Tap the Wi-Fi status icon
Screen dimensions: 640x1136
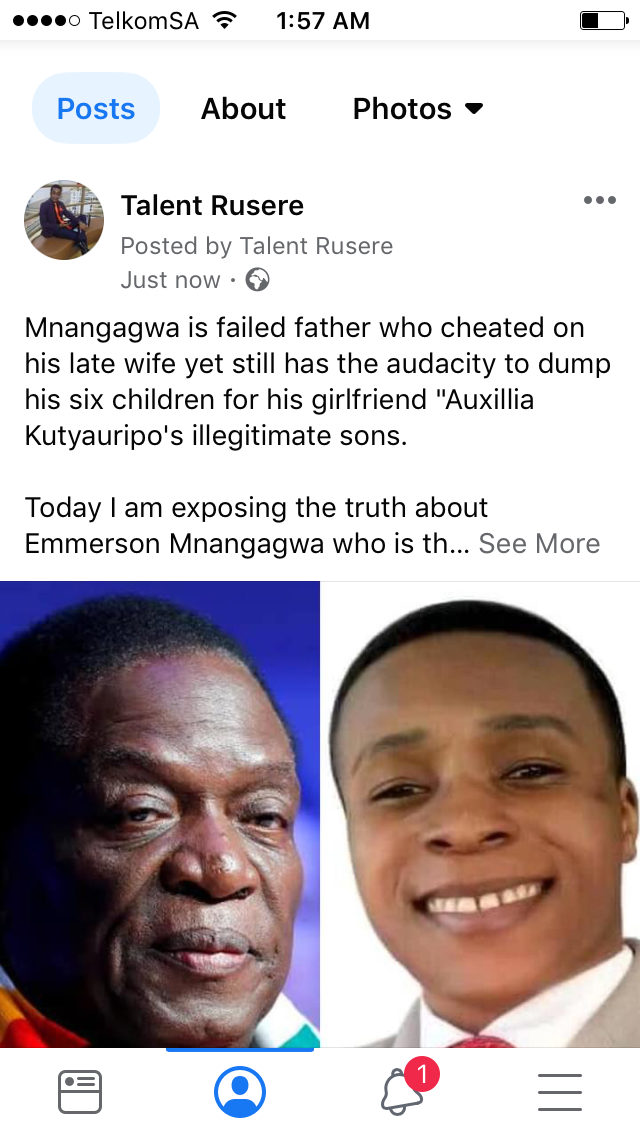(x=225, y=20)
